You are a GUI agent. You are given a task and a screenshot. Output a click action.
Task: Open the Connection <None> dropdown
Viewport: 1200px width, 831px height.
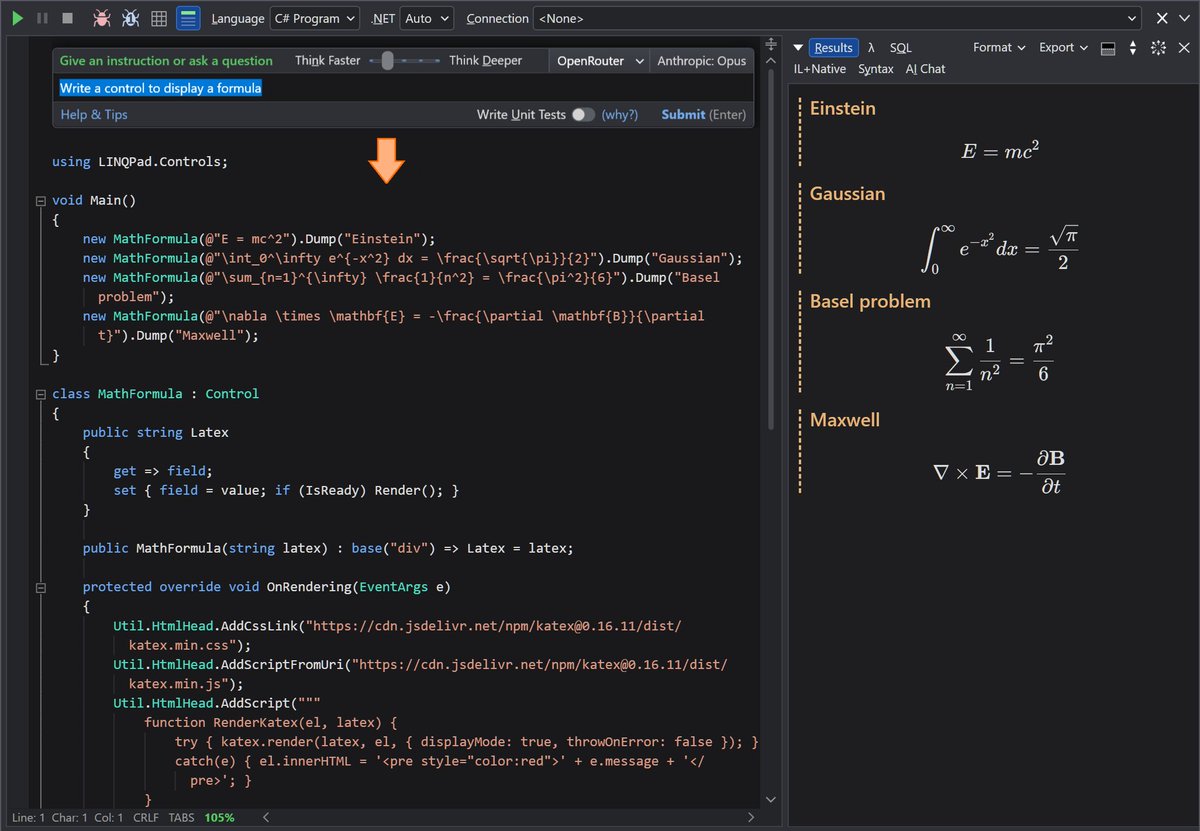[x=837, y=18]
